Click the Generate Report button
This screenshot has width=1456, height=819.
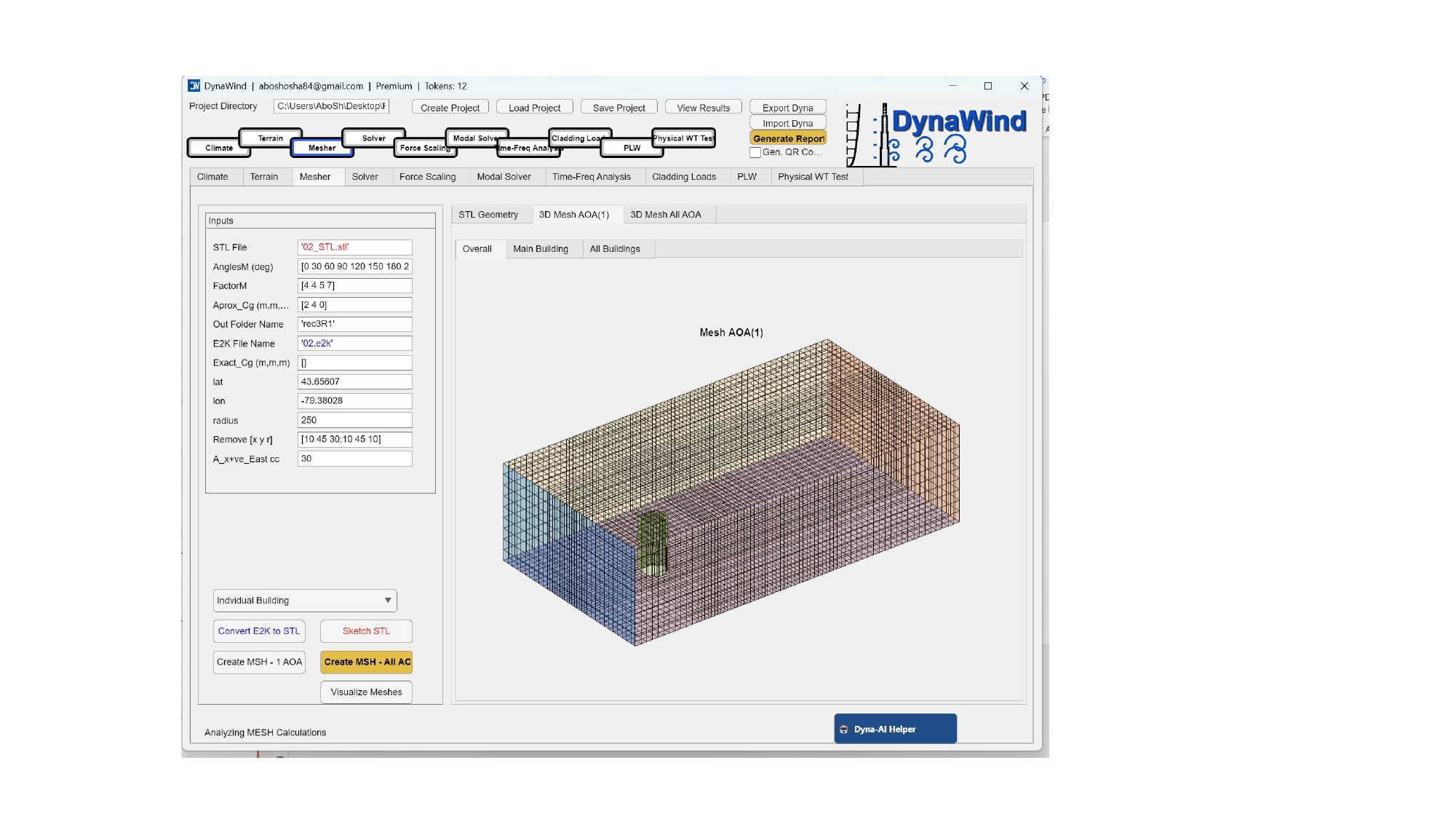coord(788,138)
